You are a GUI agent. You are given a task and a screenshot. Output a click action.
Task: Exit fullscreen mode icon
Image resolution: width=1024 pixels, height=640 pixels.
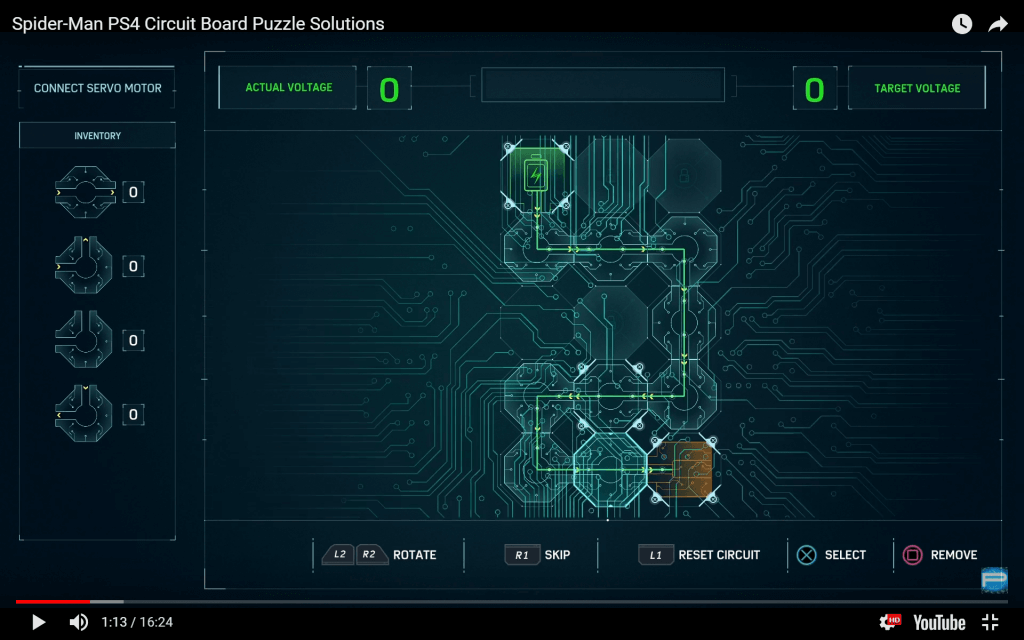click(990, 622)
